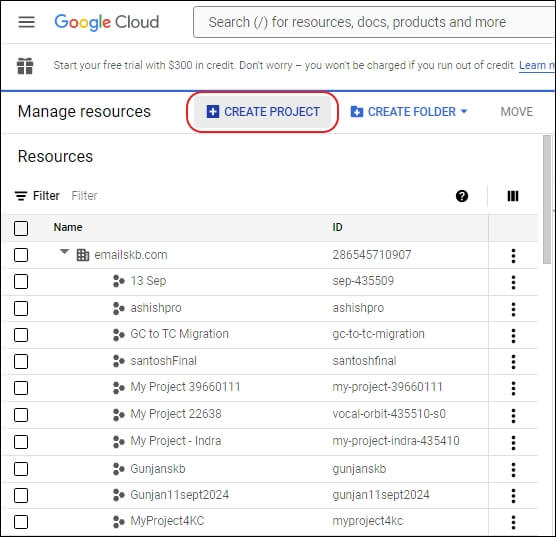Check the box for ashishpro project
This screenshot has height=537, width=556.
(21, 309)
